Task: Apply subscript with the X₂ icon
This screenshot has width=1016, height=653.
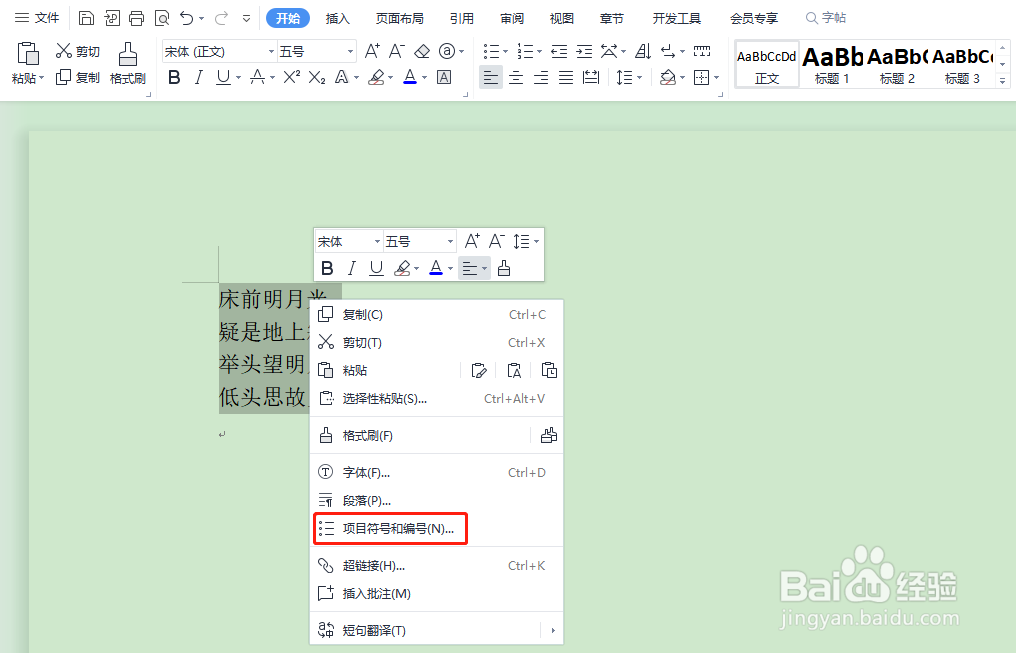Action: [x=317, y=77]
